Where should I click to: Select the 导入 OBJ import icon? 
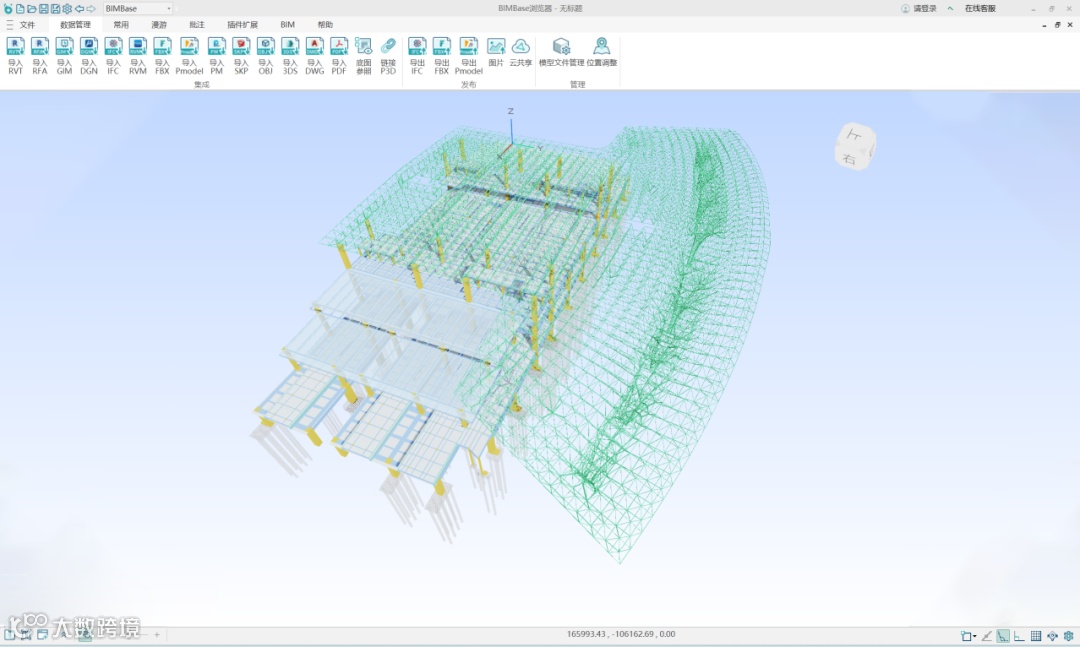tap(266, 56)
